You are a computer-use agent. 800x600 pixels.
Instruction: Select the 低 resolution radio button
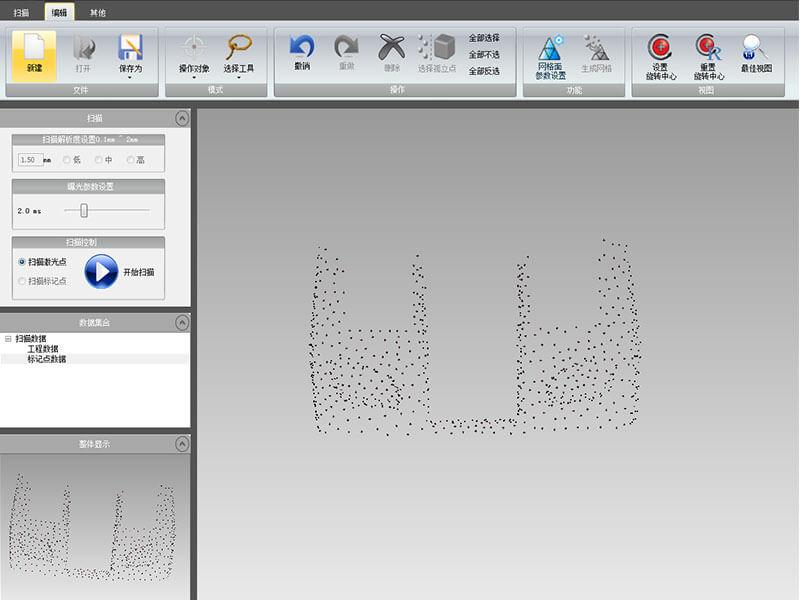(x=67, y=160)
